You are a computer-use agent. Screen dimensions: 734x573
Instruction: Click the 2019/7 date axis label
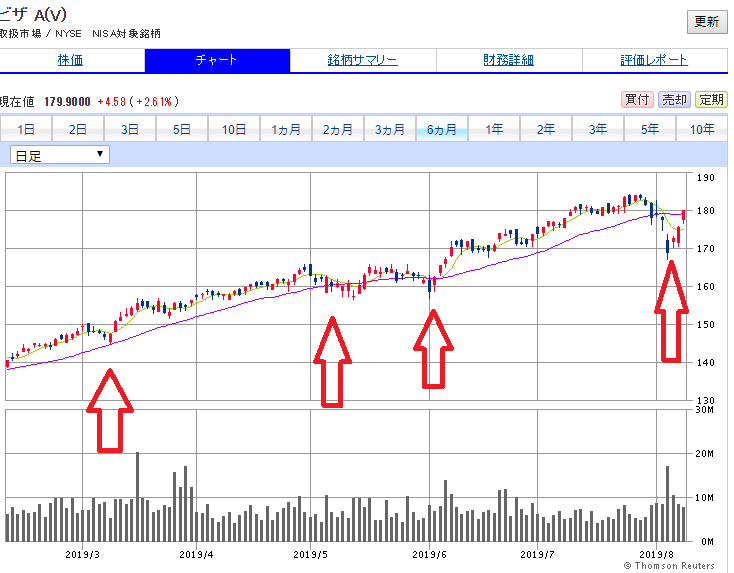pyautogui.click(x=537, y=555)
